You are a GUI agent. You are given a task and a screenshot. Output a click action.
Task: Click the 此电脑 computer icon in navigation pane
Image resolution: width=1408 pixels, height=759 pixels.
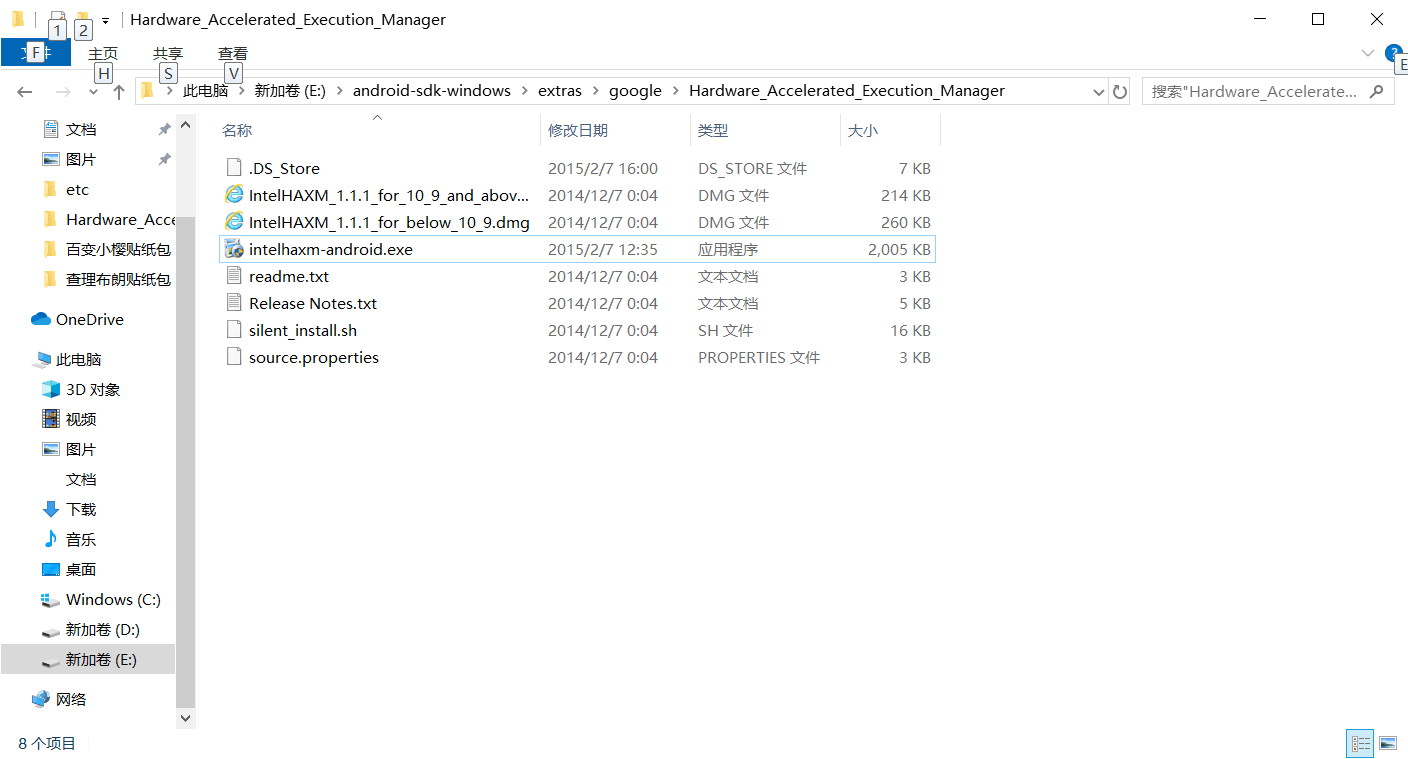(42, 359)
